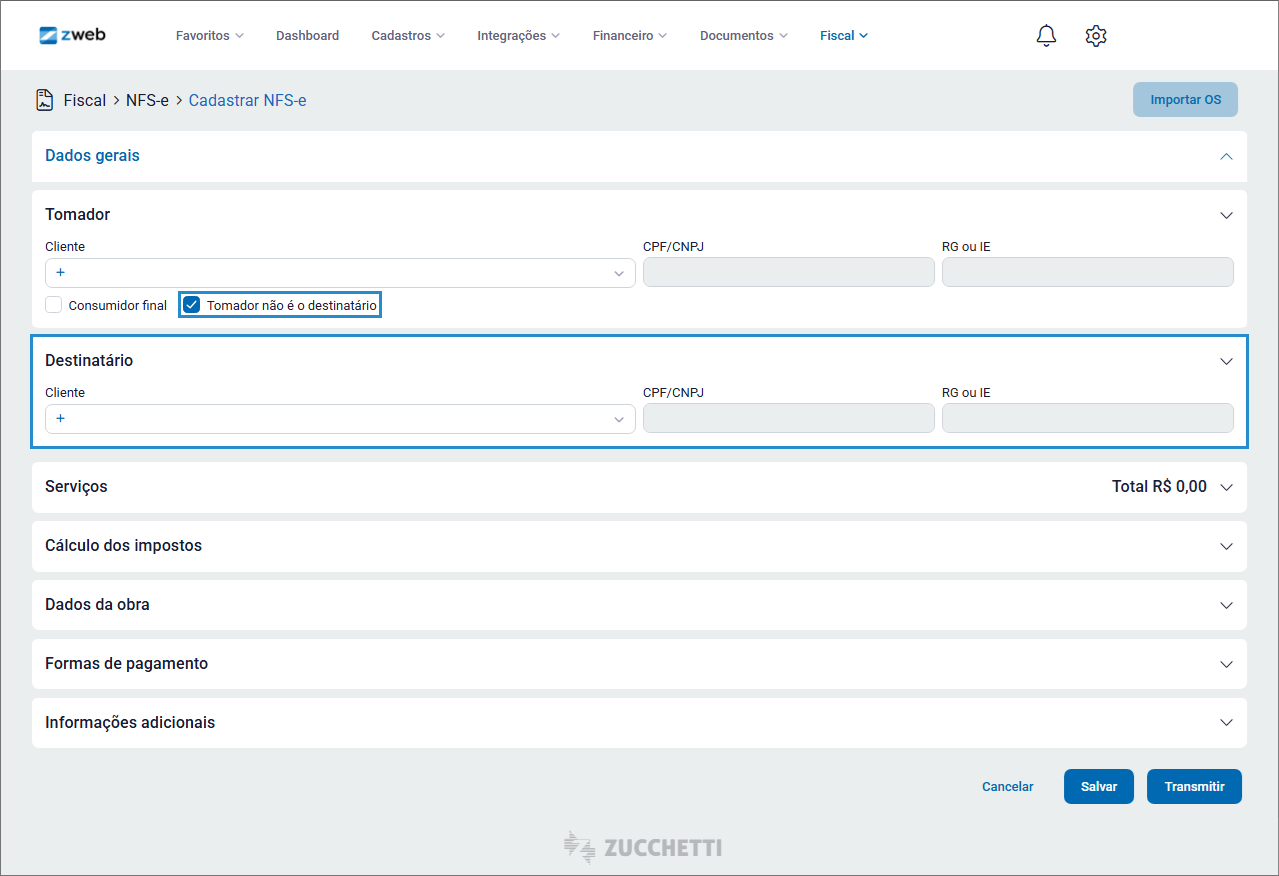Open the settings gear icon
This screenshot has width=1279, height=876.
(1096, 36)
